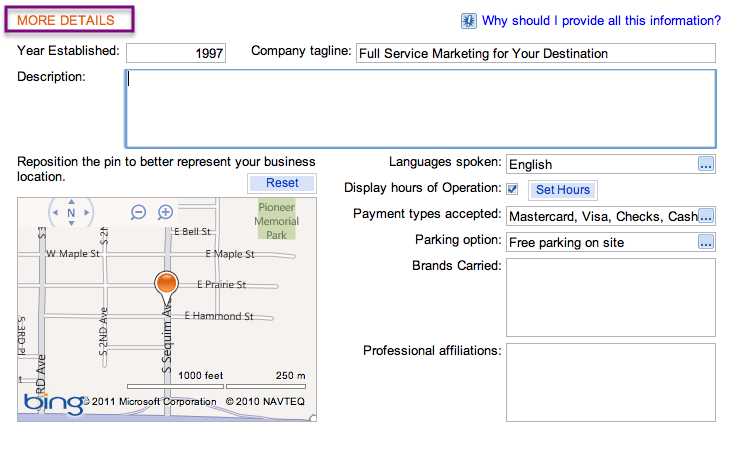Screen dimensions: 734x473
Task: Zoom in on the Bing map
Action: [166, 212]
